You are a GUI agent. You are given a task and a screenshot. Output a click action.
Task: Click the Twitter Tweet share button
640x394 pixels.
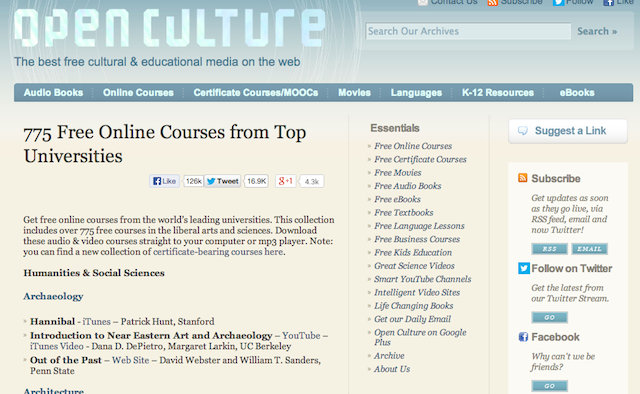(222, 181)
